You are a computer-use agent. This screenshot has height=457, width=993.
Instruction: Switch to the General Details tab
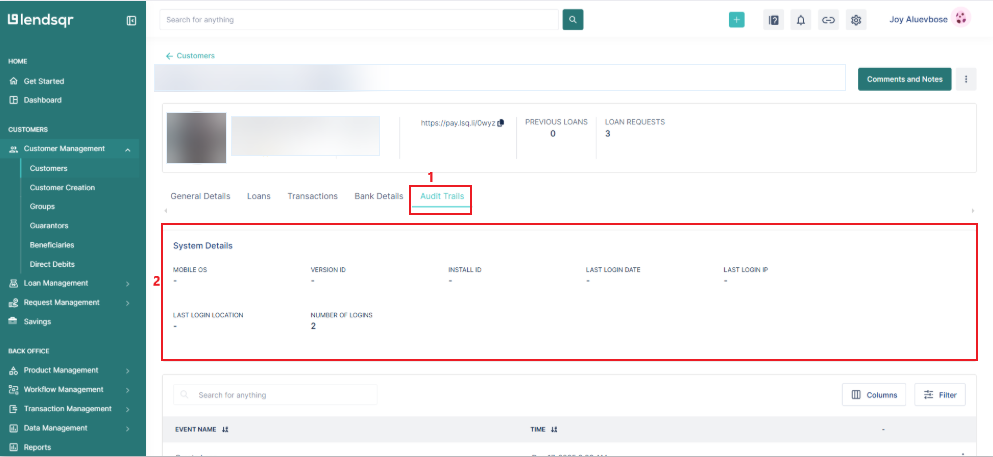[200, 196]
